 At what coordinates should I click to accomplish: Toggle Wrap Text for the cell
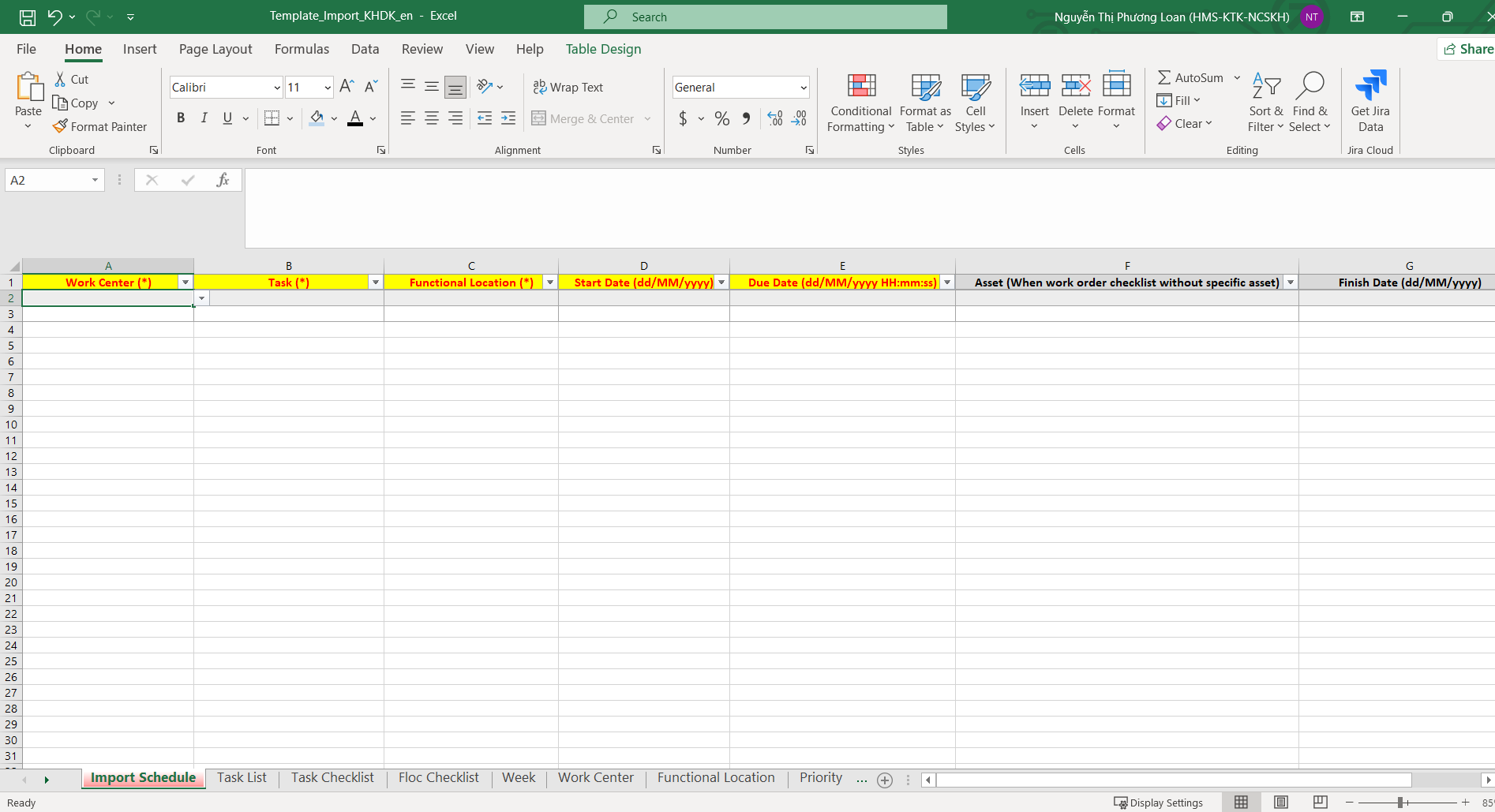tap(568, 87)
